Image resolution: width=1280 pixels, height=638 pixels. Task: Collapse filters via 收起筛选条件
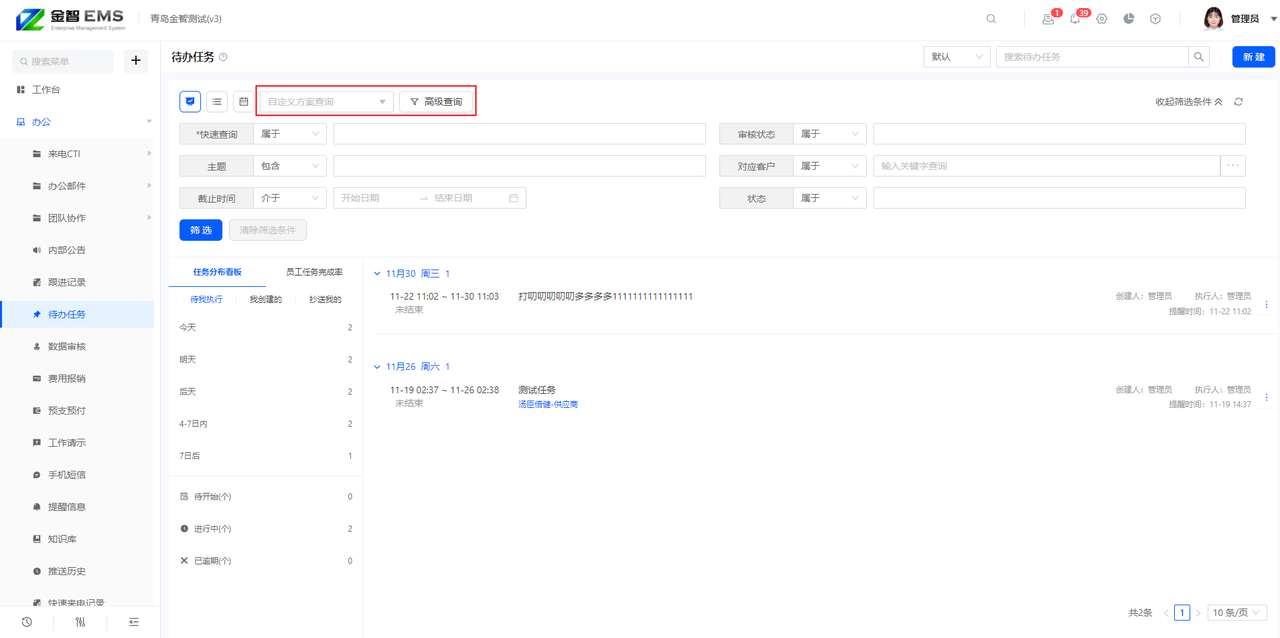pos(1189,101)
